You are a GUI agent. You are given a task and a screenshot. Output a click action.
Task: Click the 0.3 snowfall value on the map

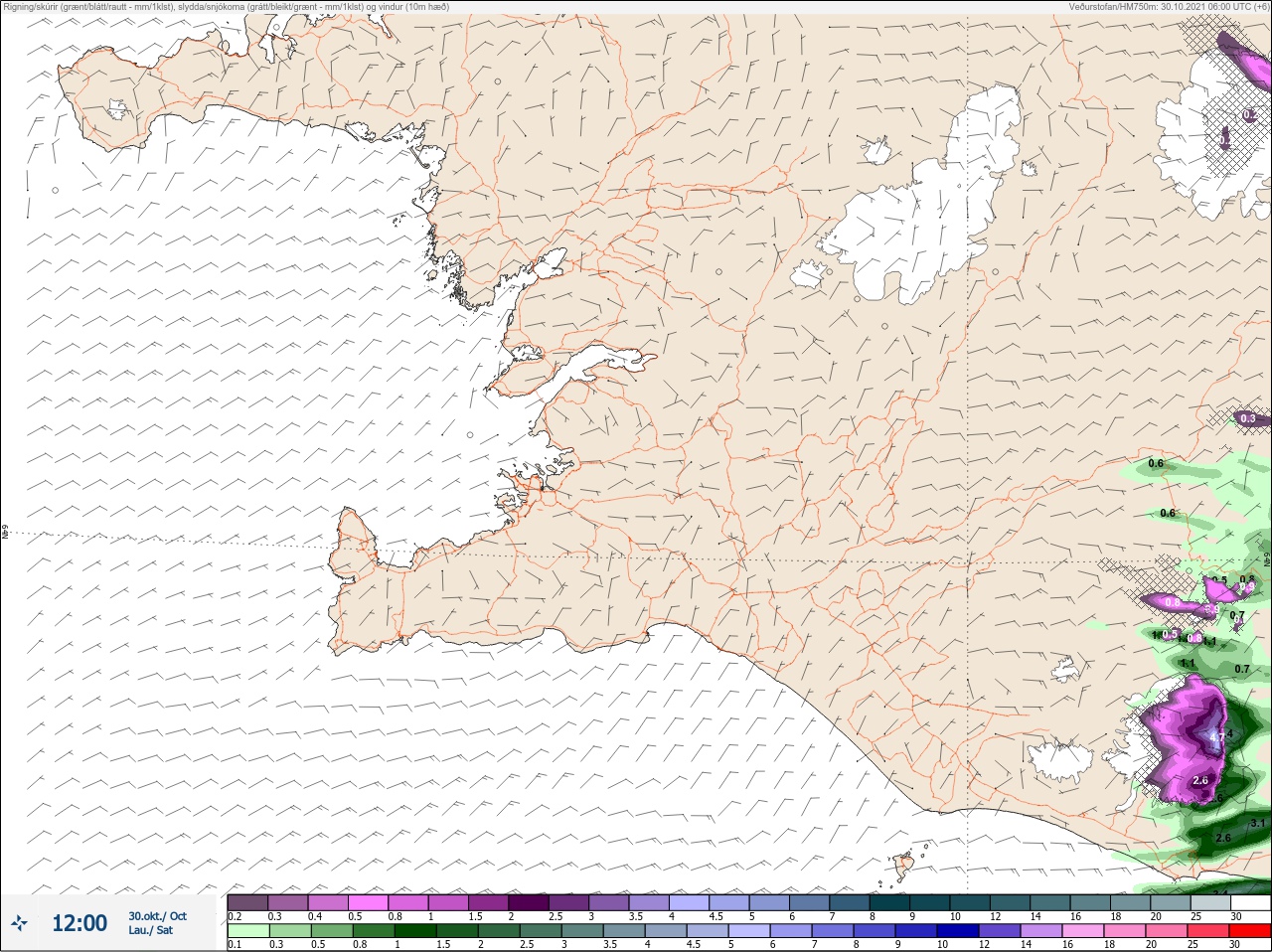point(1248,419)
